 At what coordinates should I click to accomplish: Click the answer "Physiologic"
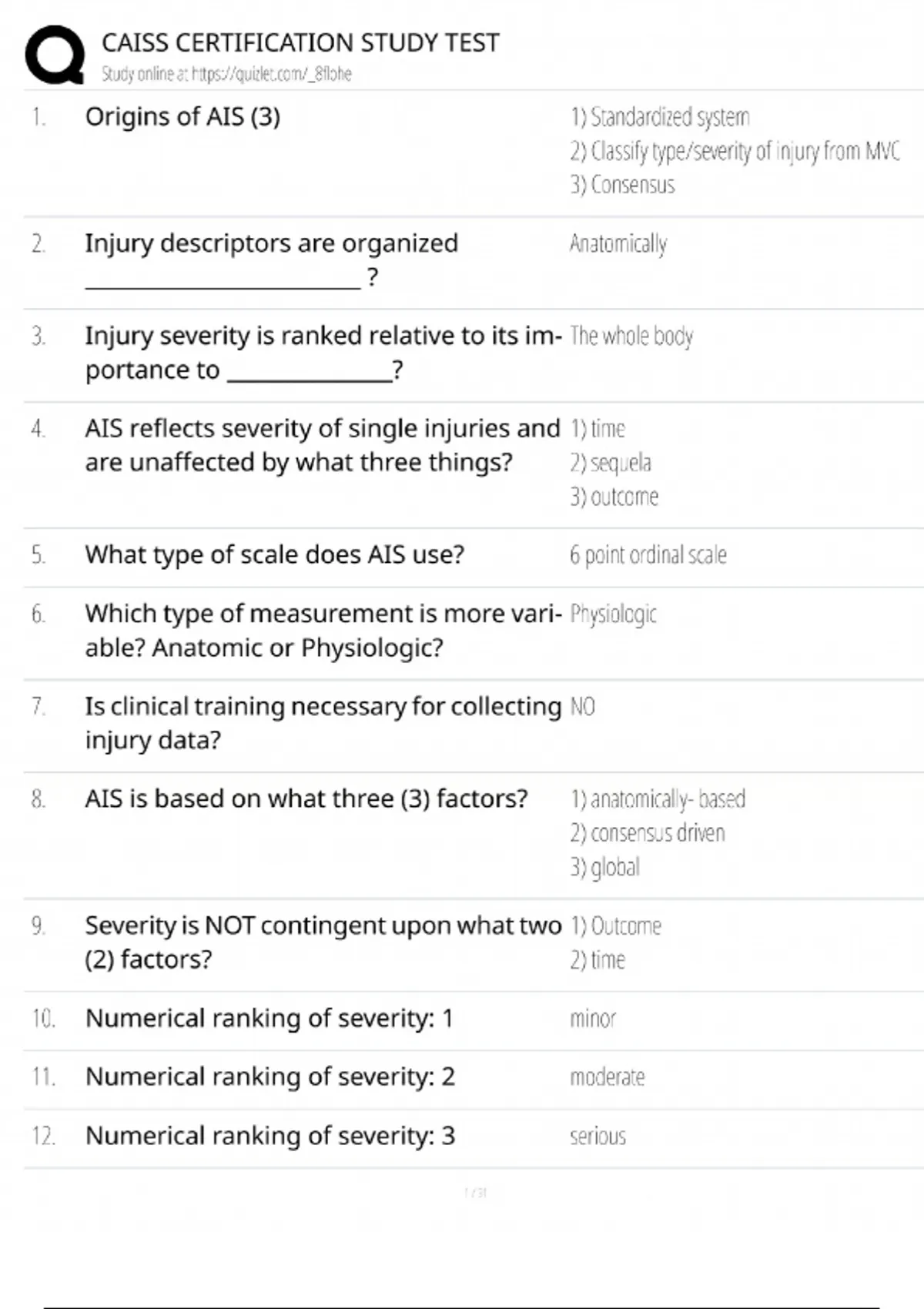tap(613, 614)
